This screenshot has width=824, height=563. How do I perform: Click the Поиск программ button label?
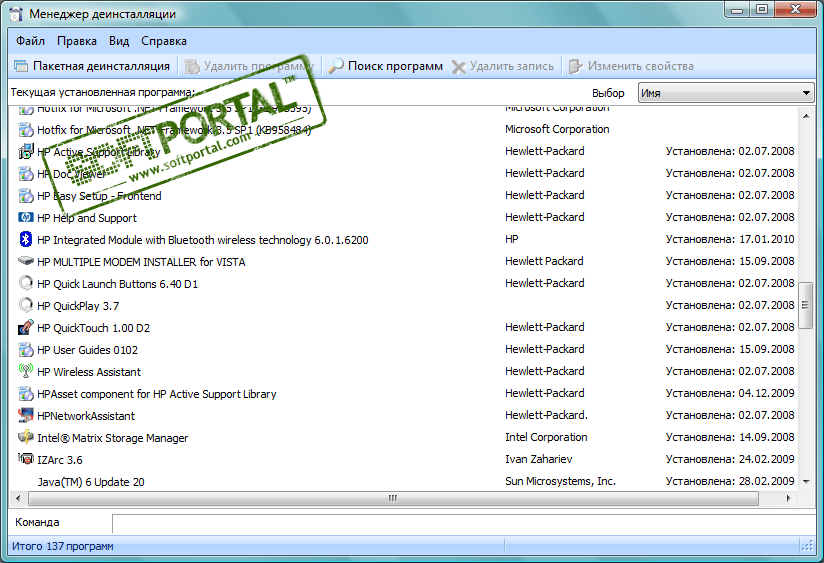(x=395, y=66)
